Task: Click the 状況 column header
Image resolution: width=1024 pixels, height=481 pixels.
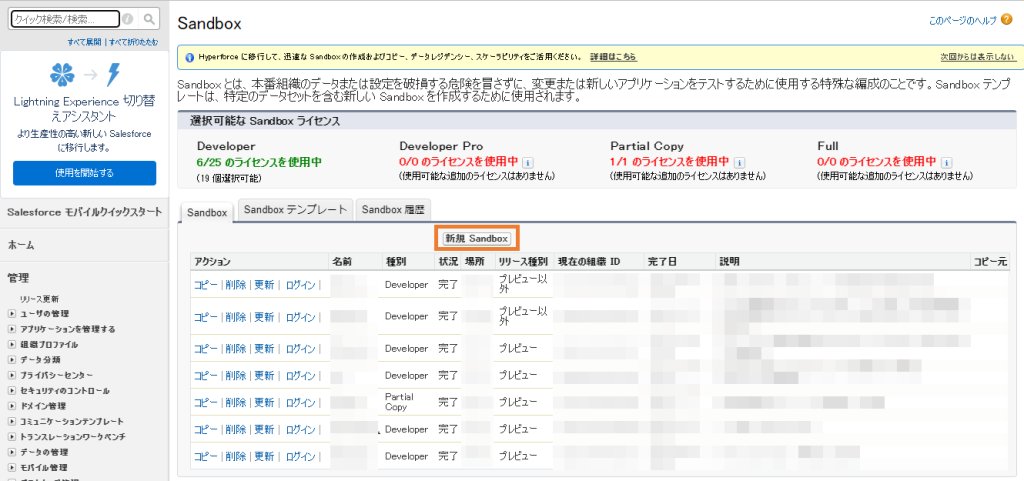Action: 448,262
